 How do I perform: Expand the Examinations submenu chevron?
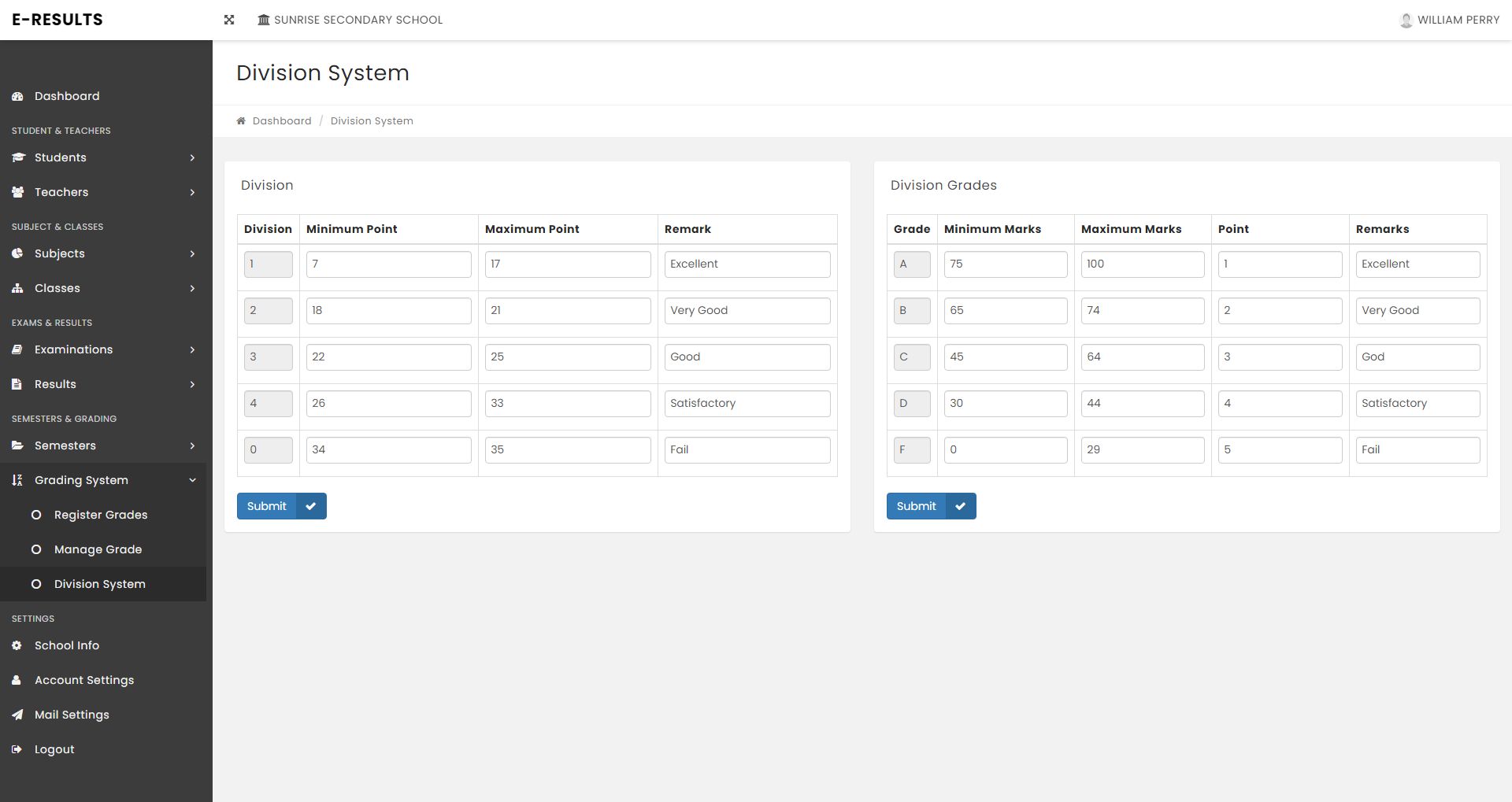[x=192, y=349]
